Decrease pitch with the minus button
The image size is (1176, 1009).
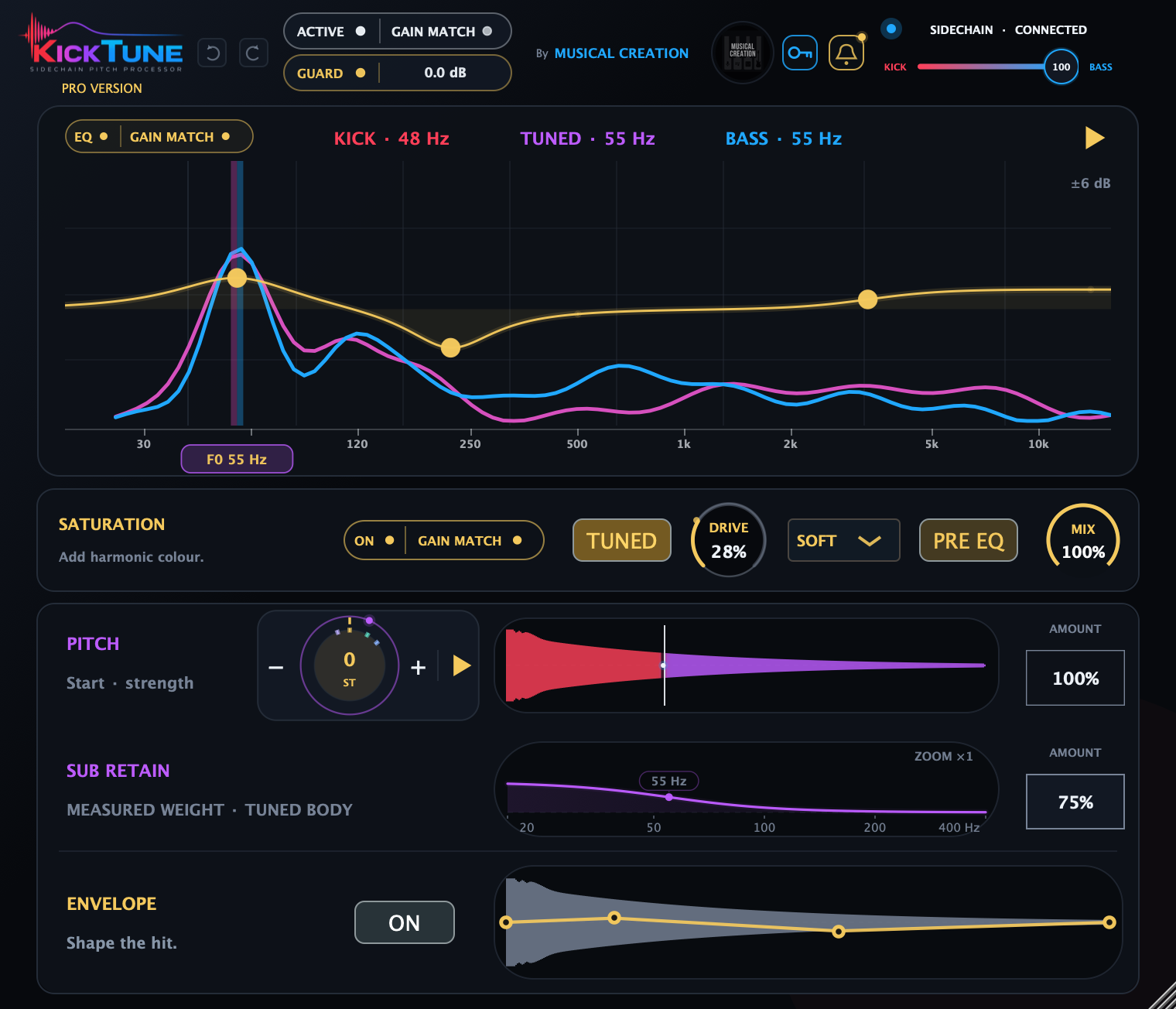[276, 667]
